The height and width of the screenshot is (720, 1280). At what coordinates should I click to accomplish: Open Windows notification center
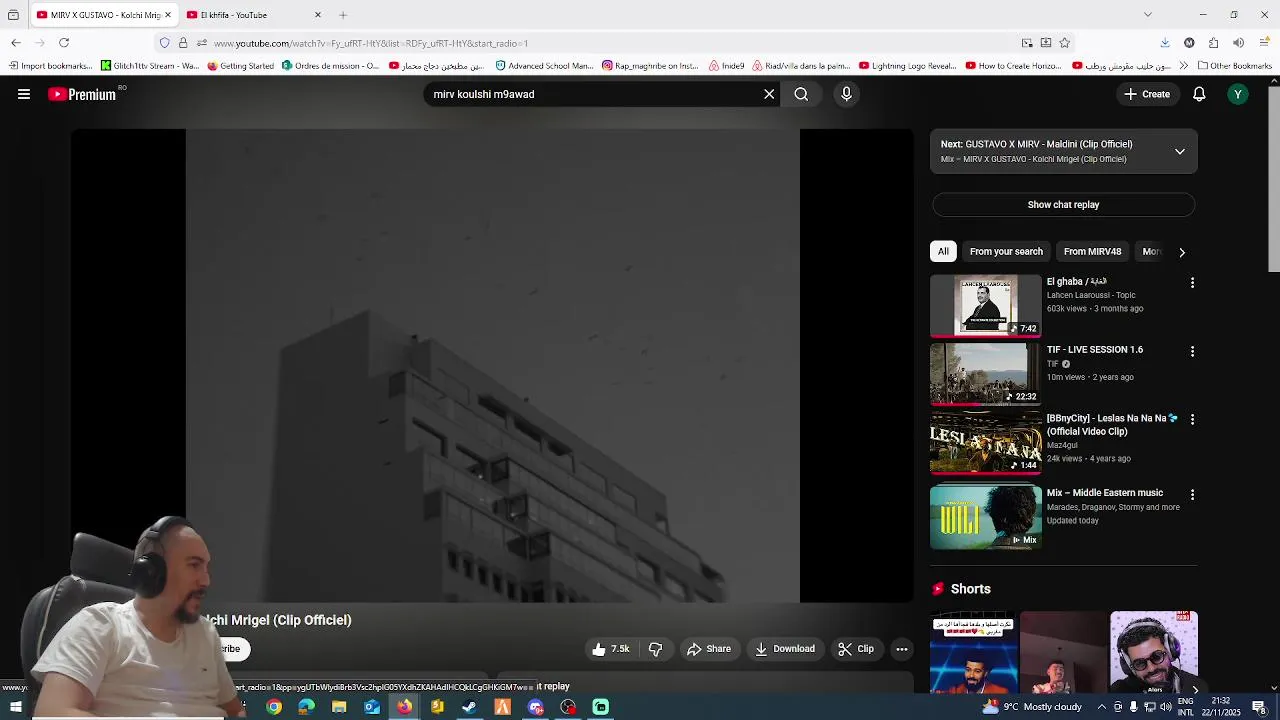[x=1259, y=707]
